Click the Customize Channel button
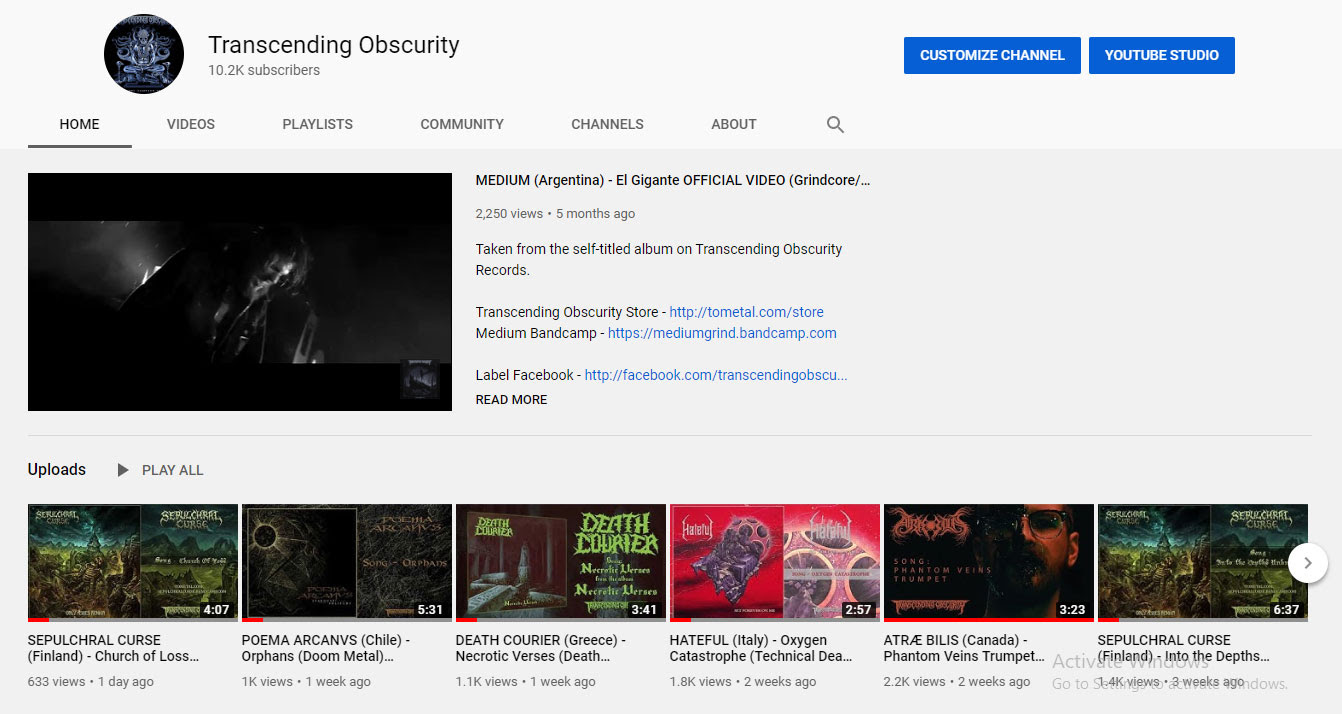Viewport: 1342px width, 714px height. pyautogui.click(x=992, y=55)
